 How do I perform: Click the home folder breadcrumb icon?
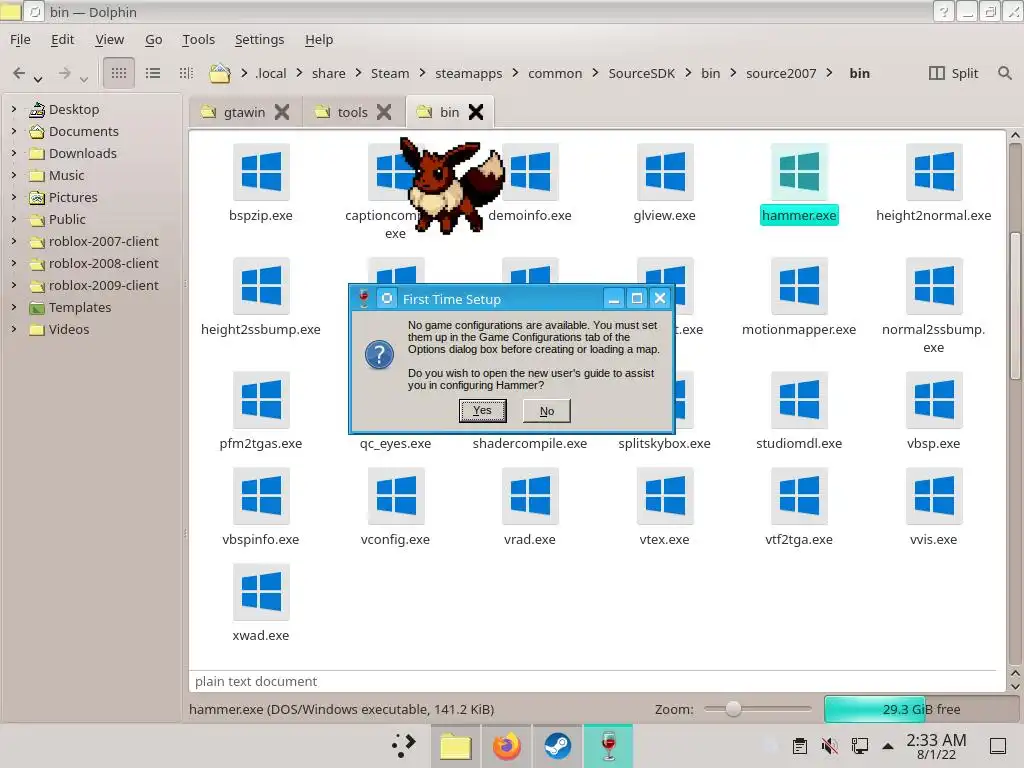(219, 73)
